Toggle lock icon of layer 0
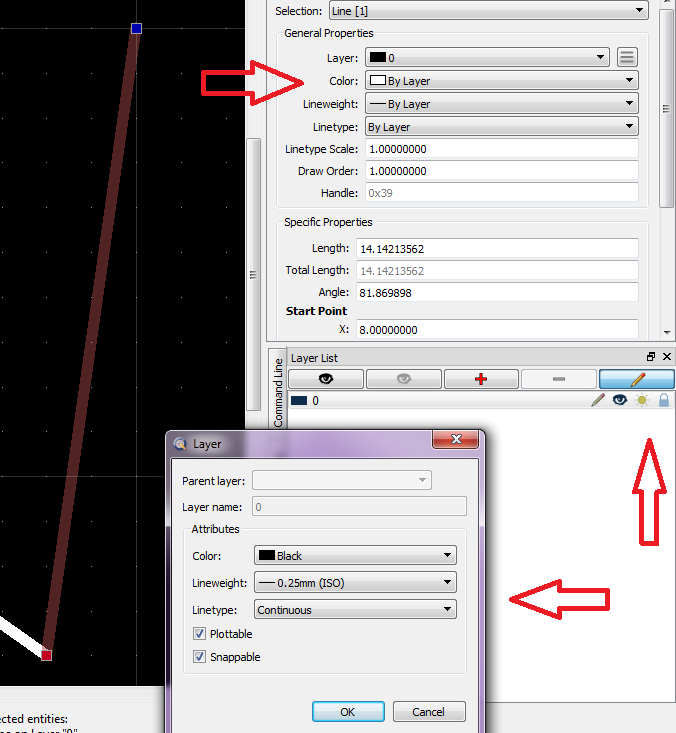This screenshot has height=733, width=676. (664, 400)
